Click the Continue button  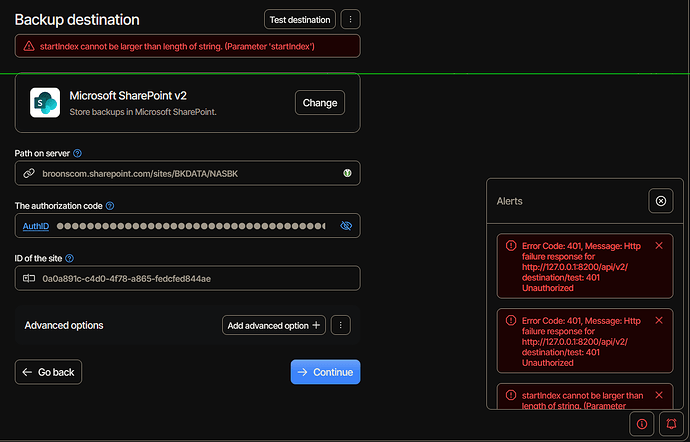pos(325,372)
